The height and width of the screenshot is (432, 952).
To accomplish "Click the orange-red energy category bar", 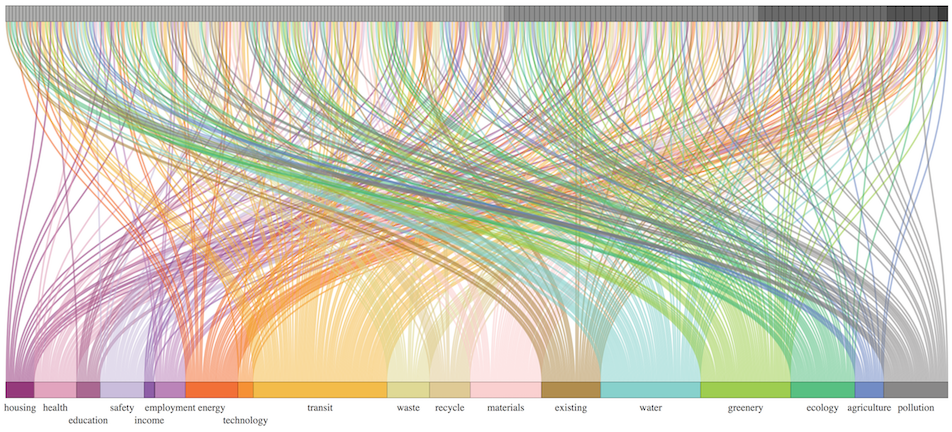I will pyautogui.click(x=211, y=390).
